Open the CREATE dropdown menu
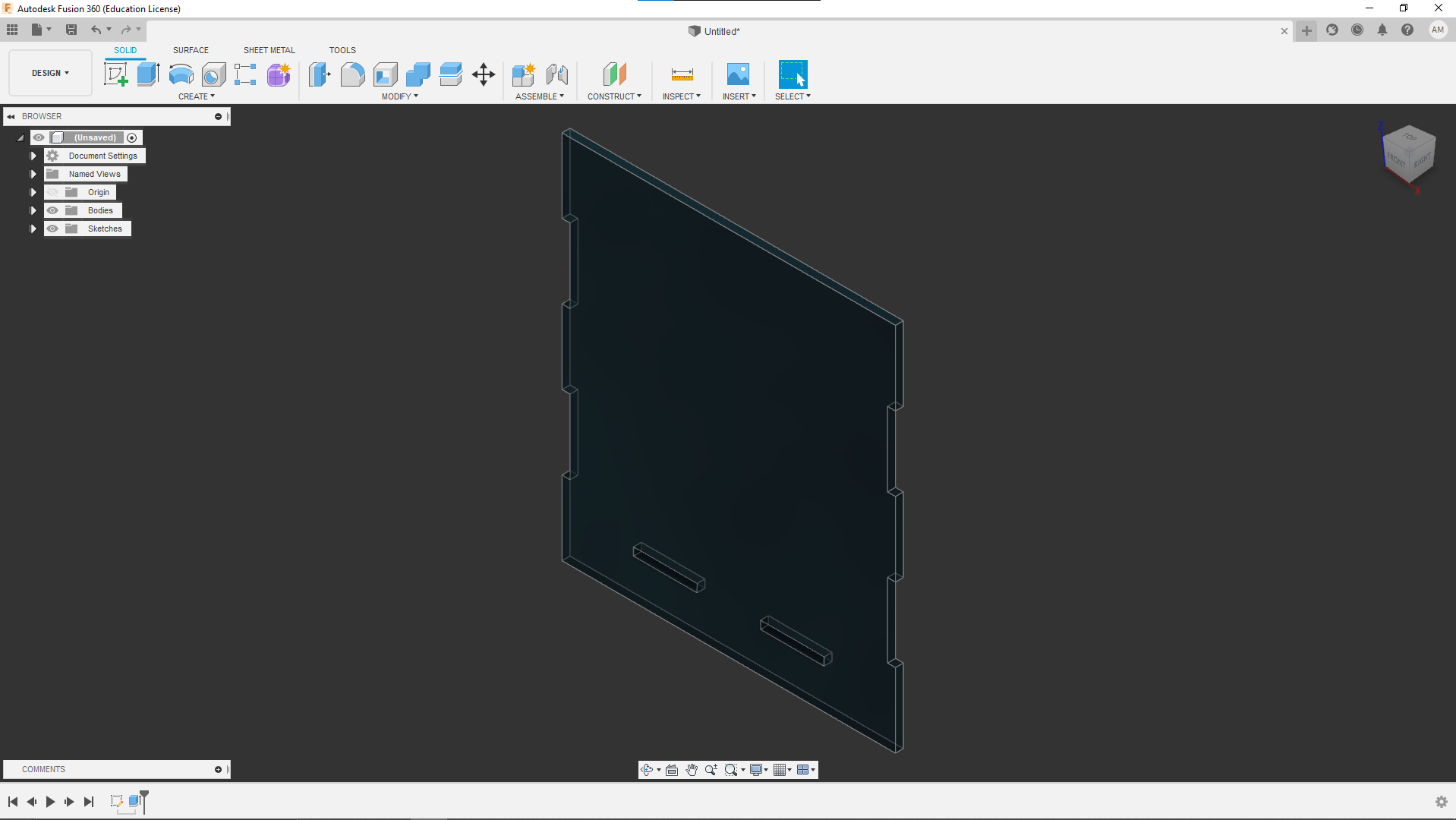Screen dimensions: 1456x820 197,96
